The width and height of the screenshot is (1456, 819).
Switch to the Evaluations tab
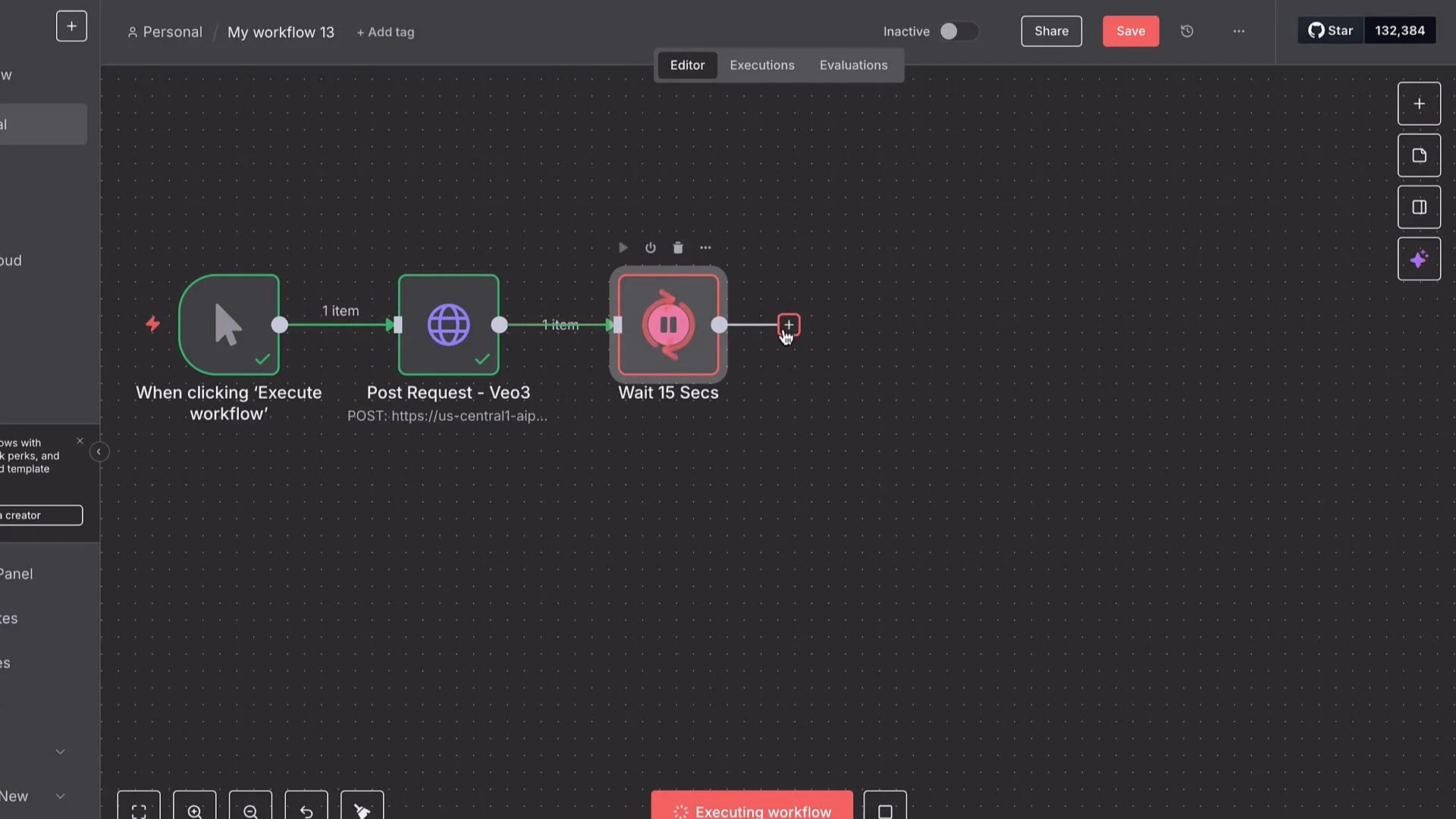click(x=853, y=65)
